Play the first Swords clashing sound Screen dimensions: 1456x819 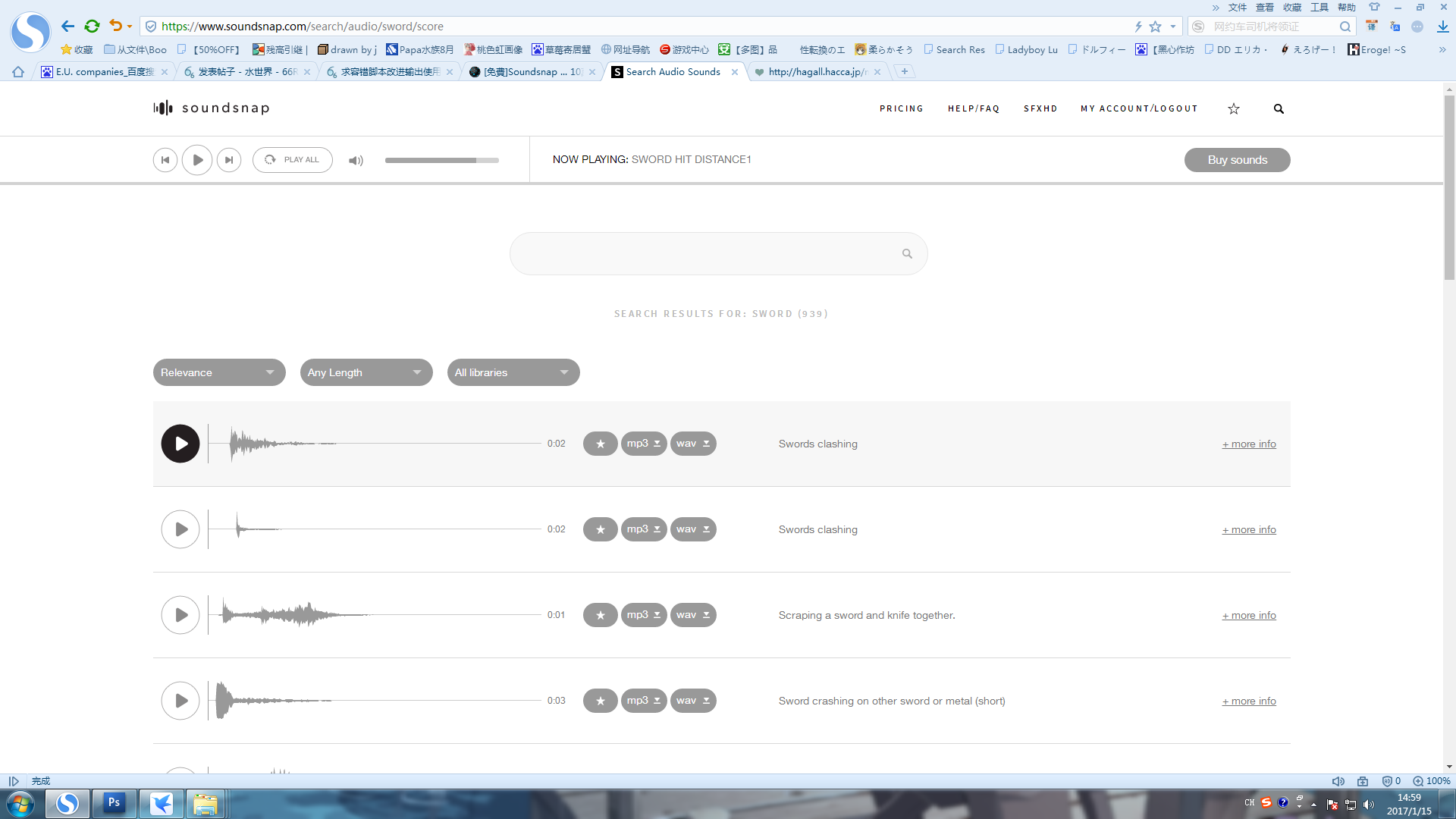click(x=180, y=444)
